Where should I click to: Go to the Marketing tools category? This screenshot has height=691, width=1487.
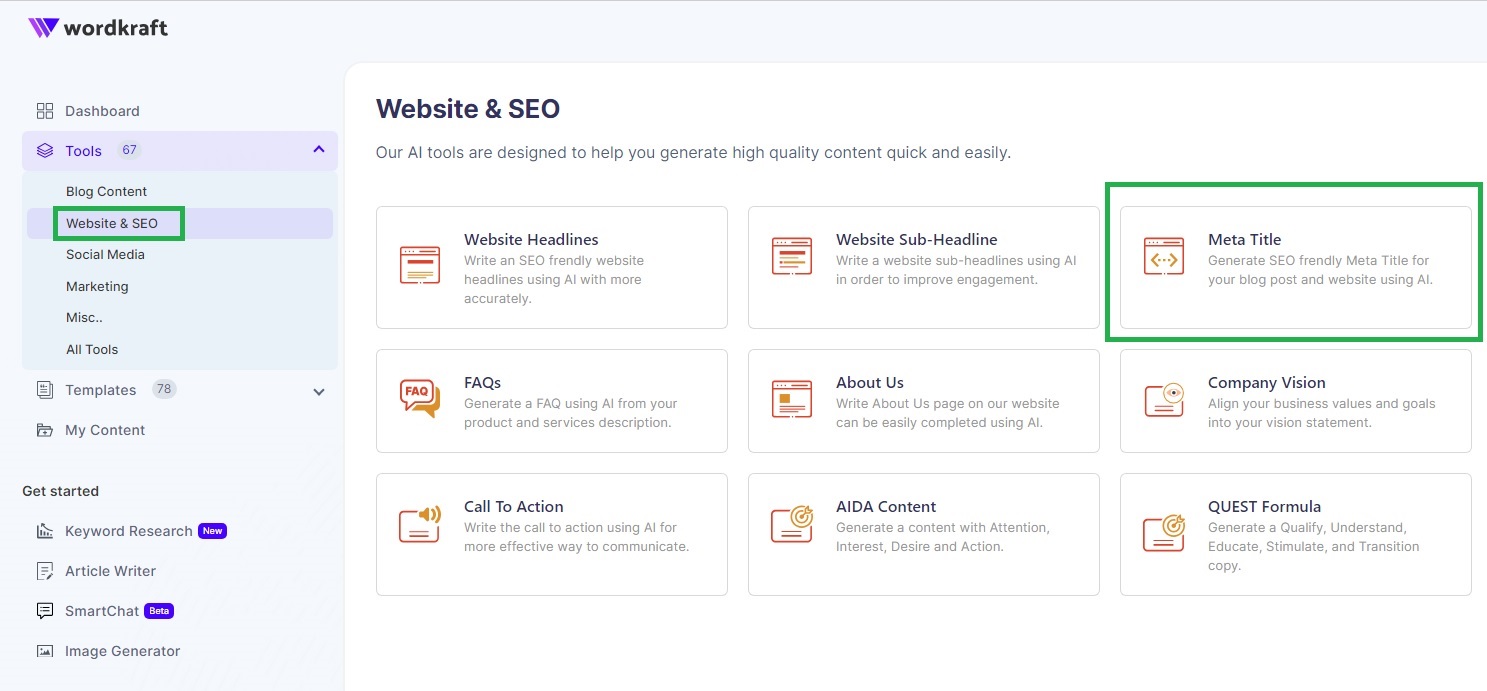click(97, 286)
